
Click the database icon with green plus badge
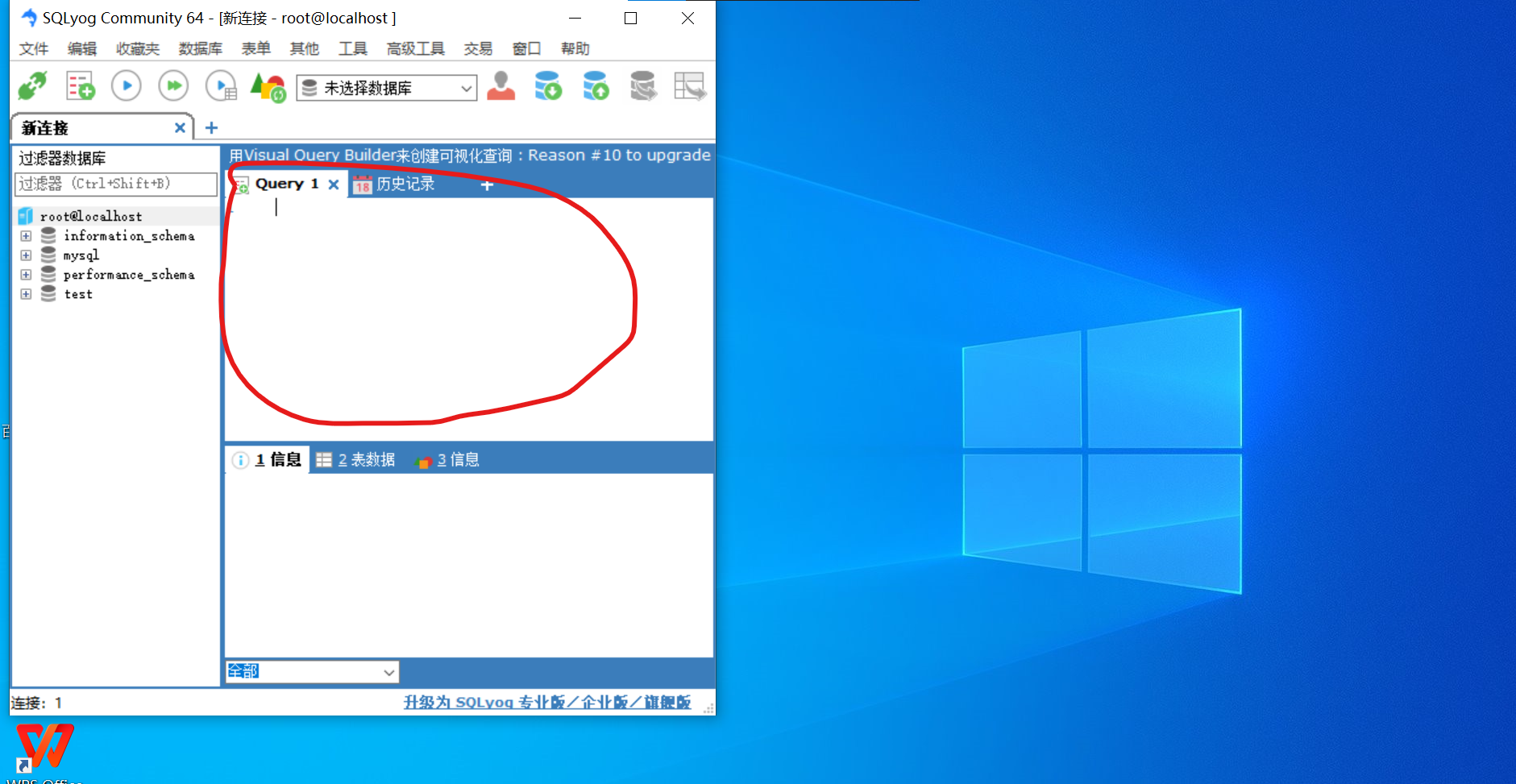click(x=548, y=85)
